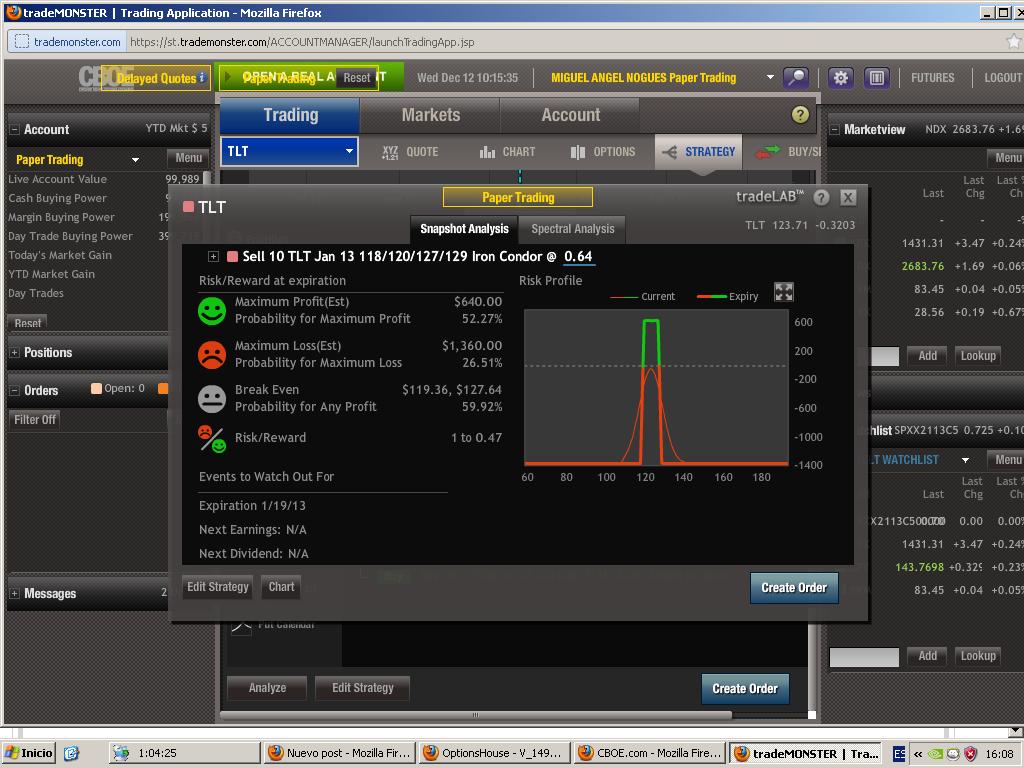Screen dimensions: 1024x768
Task: Enlarge the Risk Profile chart with expand icon
Action: [784, 292]
